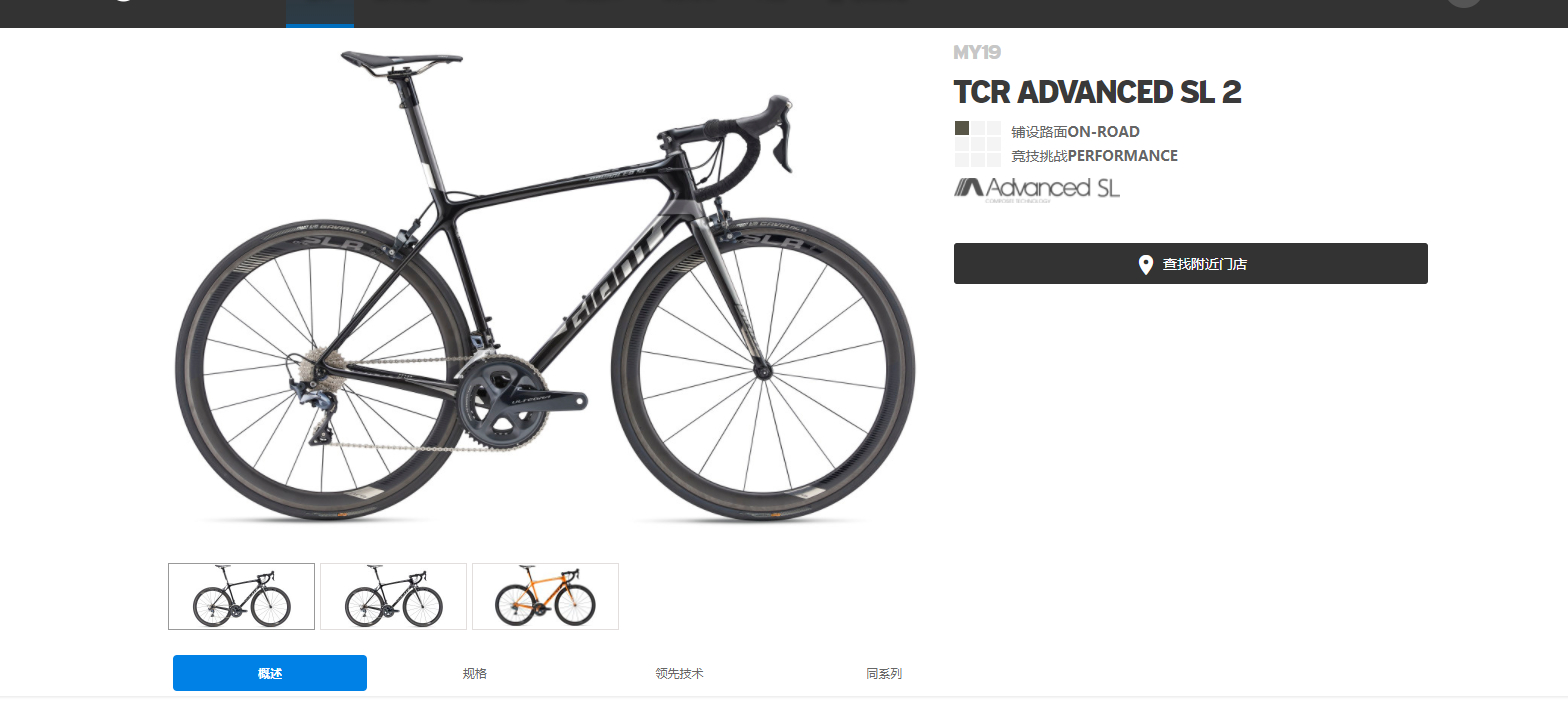Click the partially visible circular icon top right

1464,3
